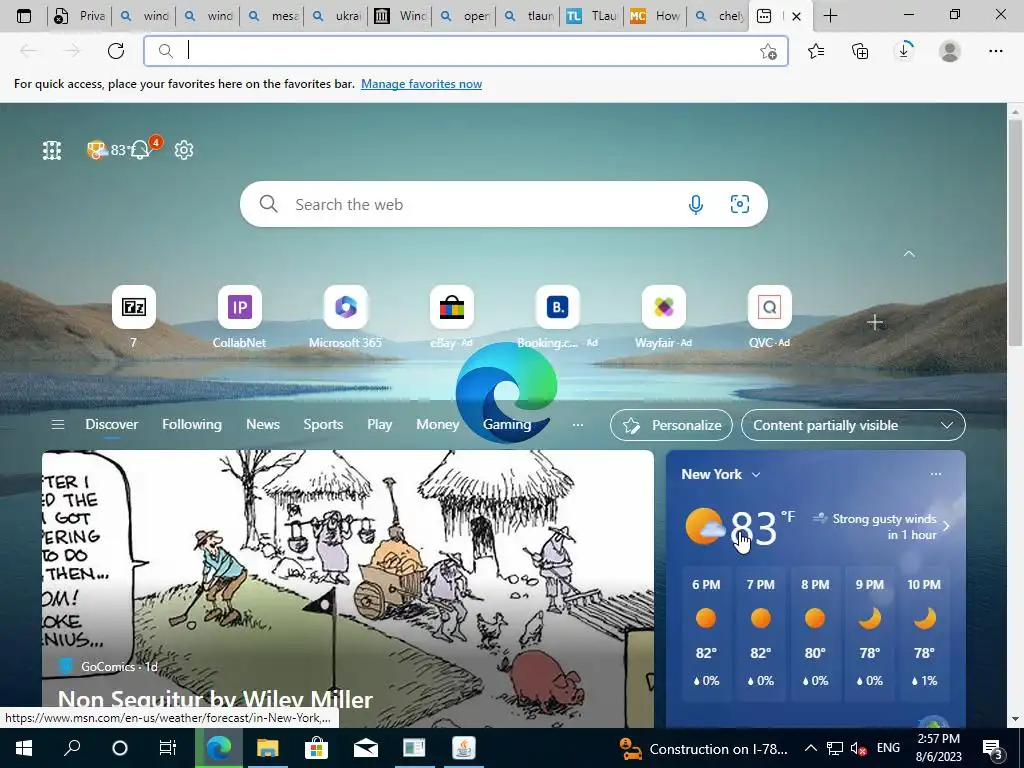Open Construction on I-78 traffic widget

pos(703,748)
